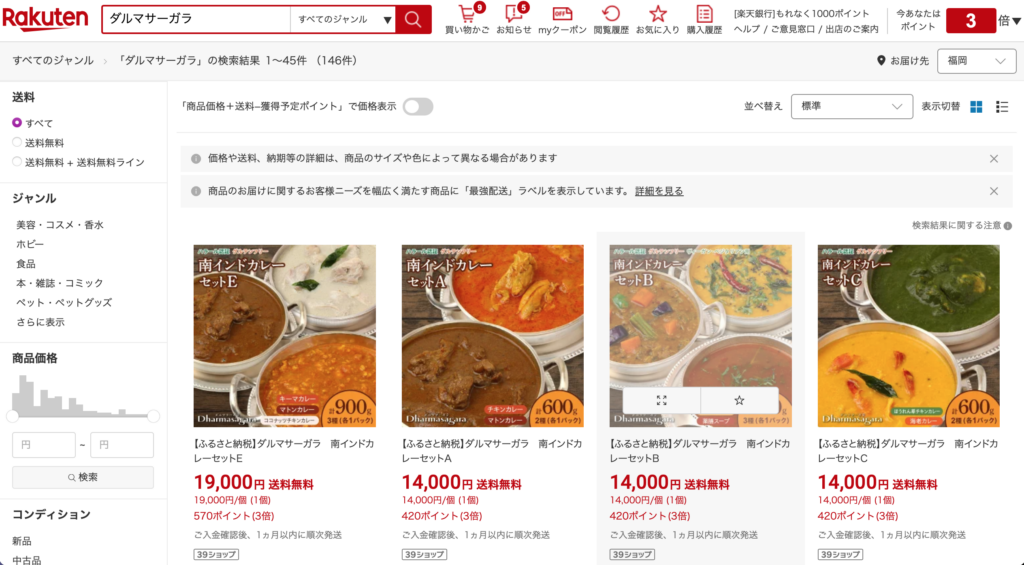Click the すべてのジャンル breadcrumb link
This screenshot has width=1024, height=565.
53,61
